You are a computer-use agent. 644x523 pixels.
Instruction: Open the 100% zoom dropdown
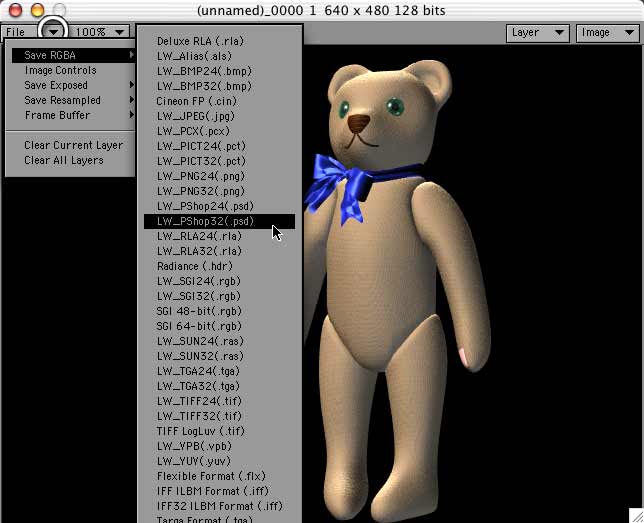click(101, 32)
